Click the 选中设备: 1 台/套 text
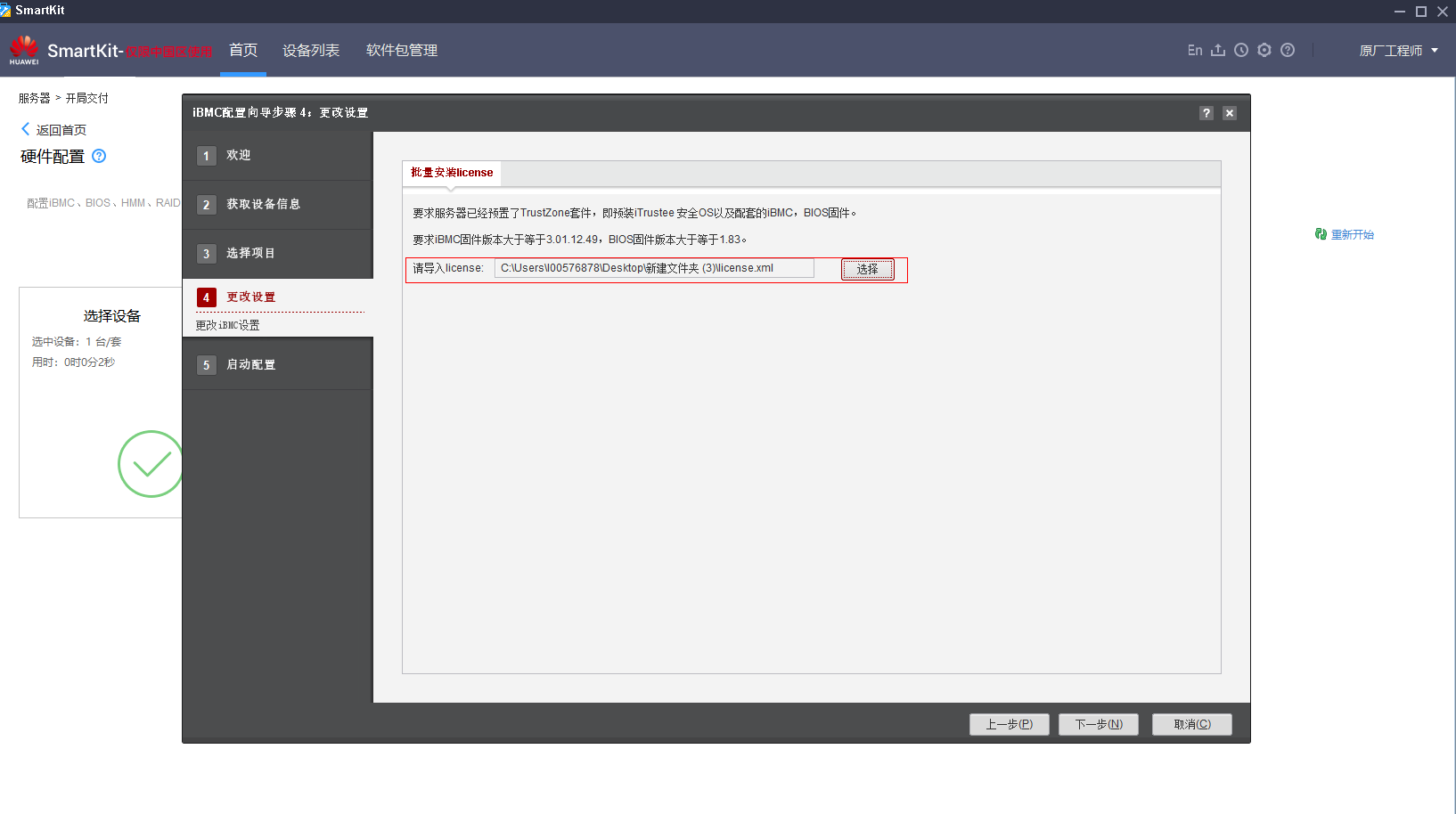Viewport: 1456px width, 814px height. tap(77, 342)
